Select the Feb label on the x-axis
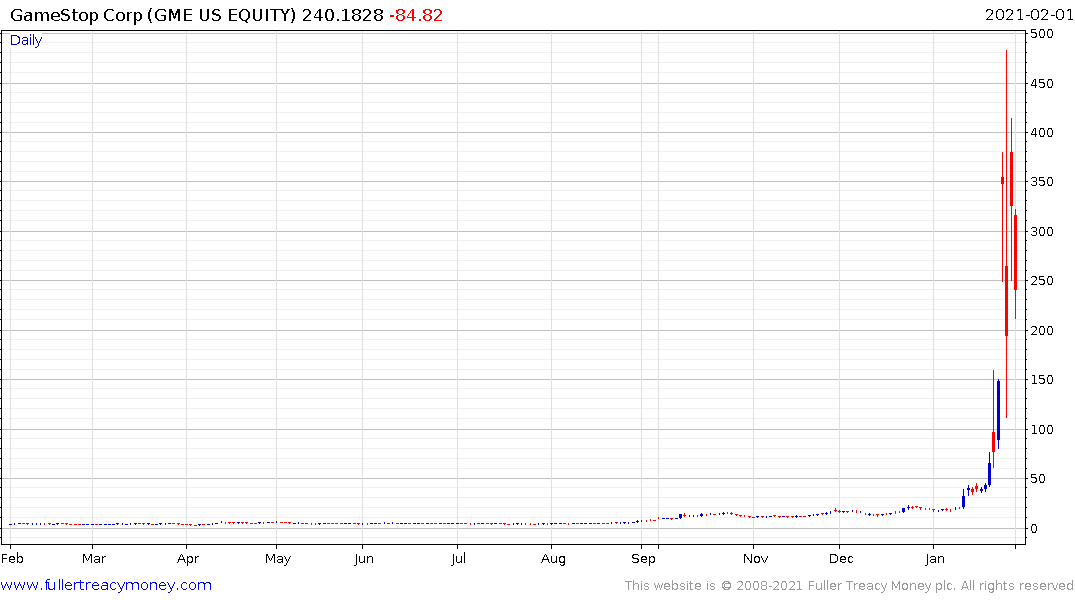 (x=12, y=558)
